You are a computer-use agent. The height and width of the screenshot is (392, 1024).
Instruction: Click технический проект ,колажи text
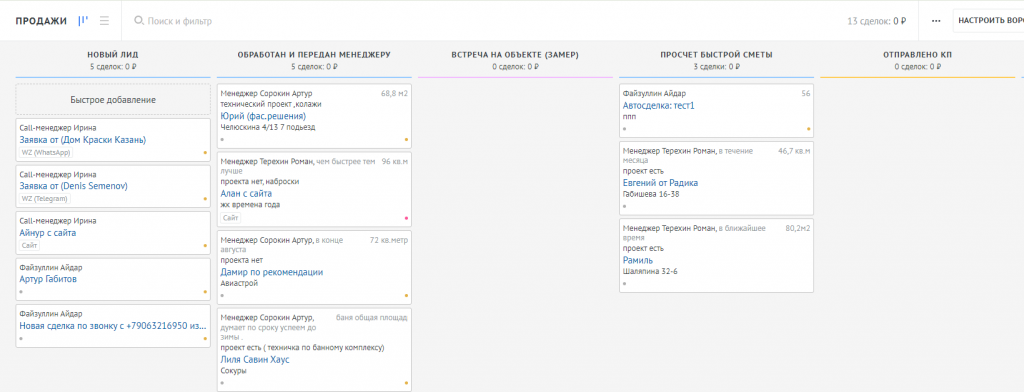[271, 104]
